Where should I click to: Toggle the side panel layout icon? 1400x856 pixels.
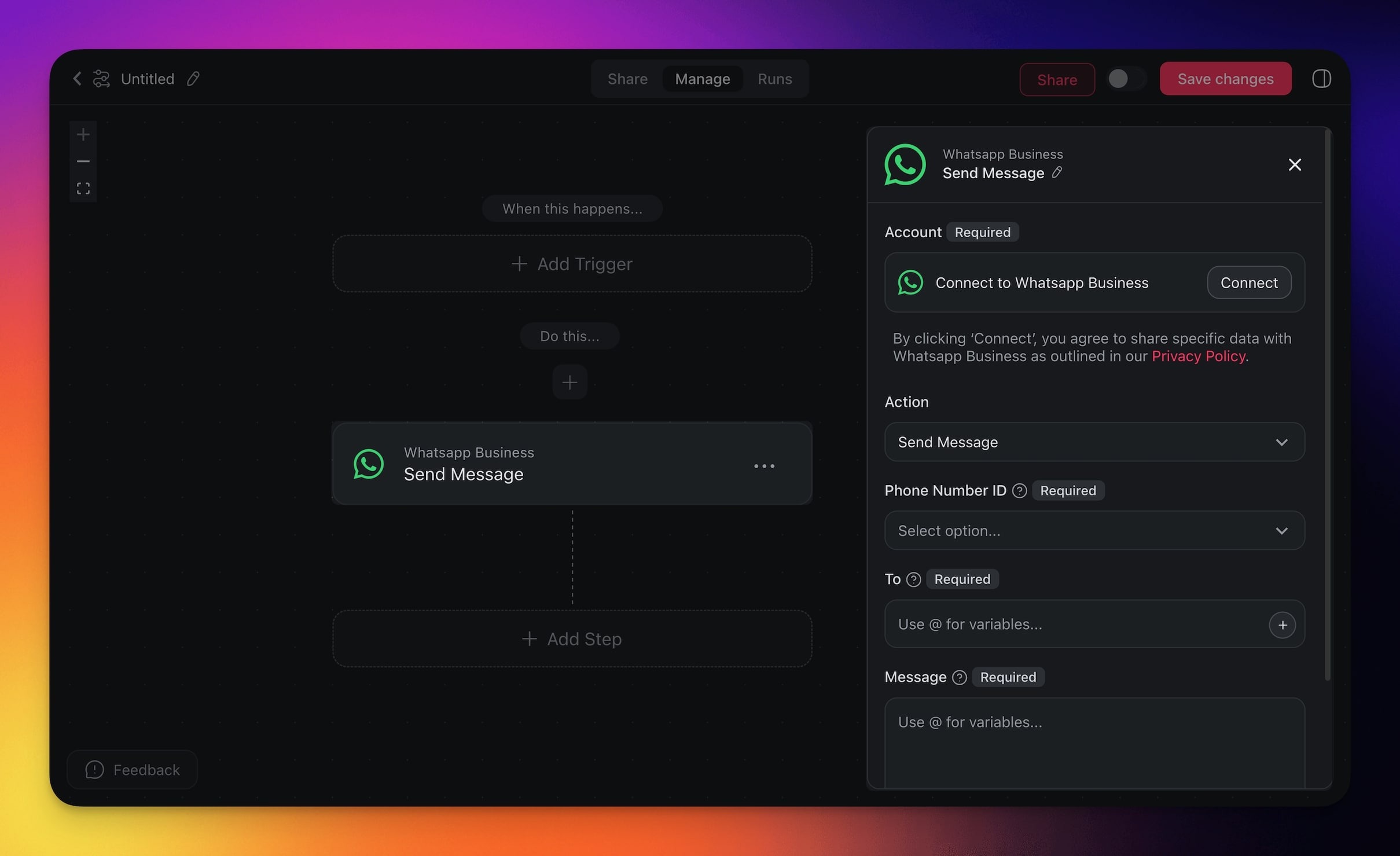(x=1321, y=79)
